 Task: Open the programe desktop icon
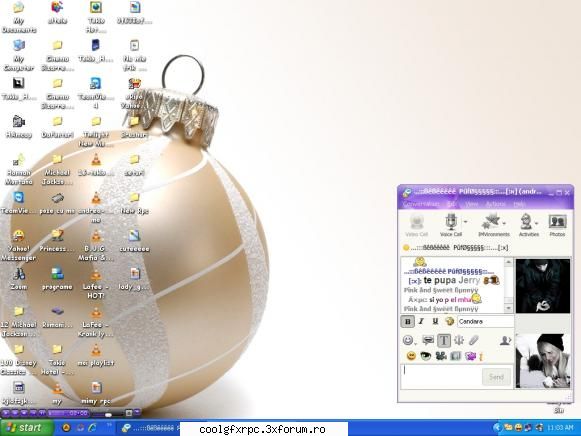[x=57, y=279]
